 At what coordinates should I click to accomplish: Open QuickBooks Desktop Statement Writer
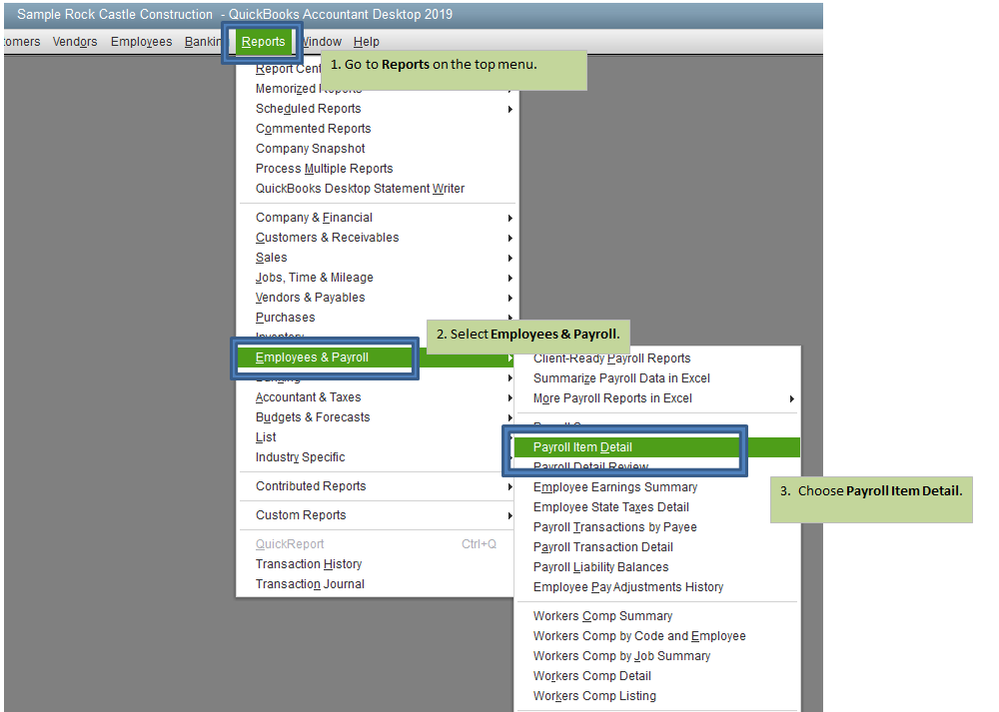(376, 189)
